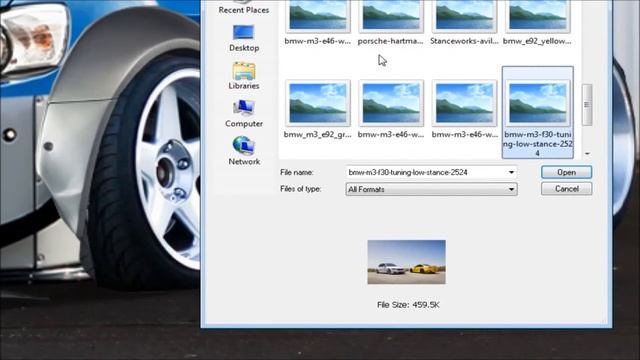This screenshot has height=360, width=640.
Task: Select bmw_e92_yellow... image file
Action: point(537,22)
